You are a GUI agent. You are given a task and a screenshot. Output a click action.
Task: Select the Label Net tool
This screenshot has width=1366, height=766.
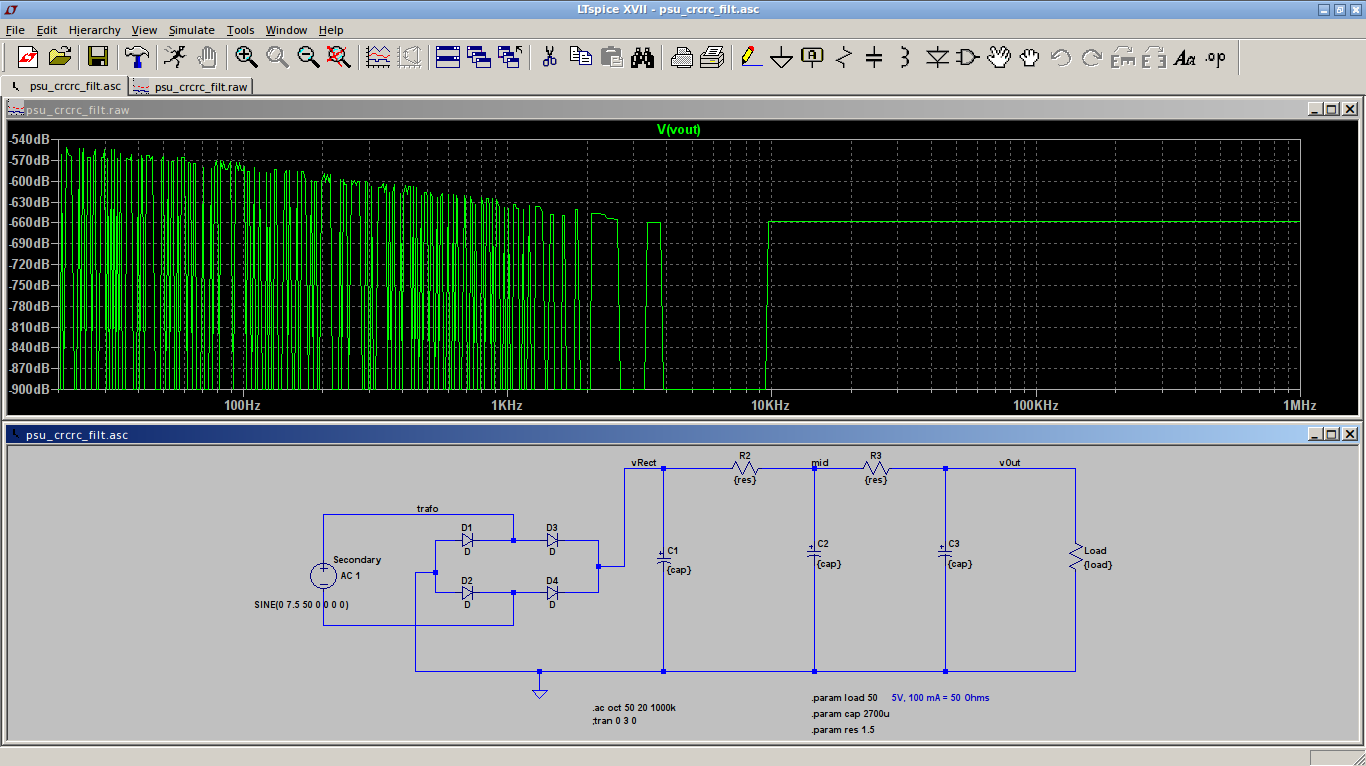pos(813,57)
